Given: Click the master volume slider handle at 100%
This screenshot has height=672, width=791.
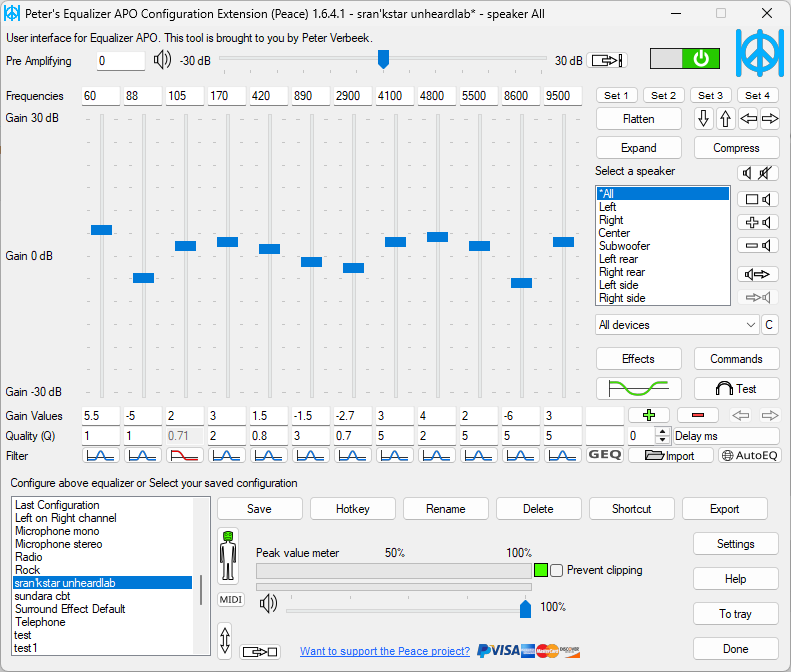Looking at the screenshot, I should pyautogui.click(x=526, y=609).
